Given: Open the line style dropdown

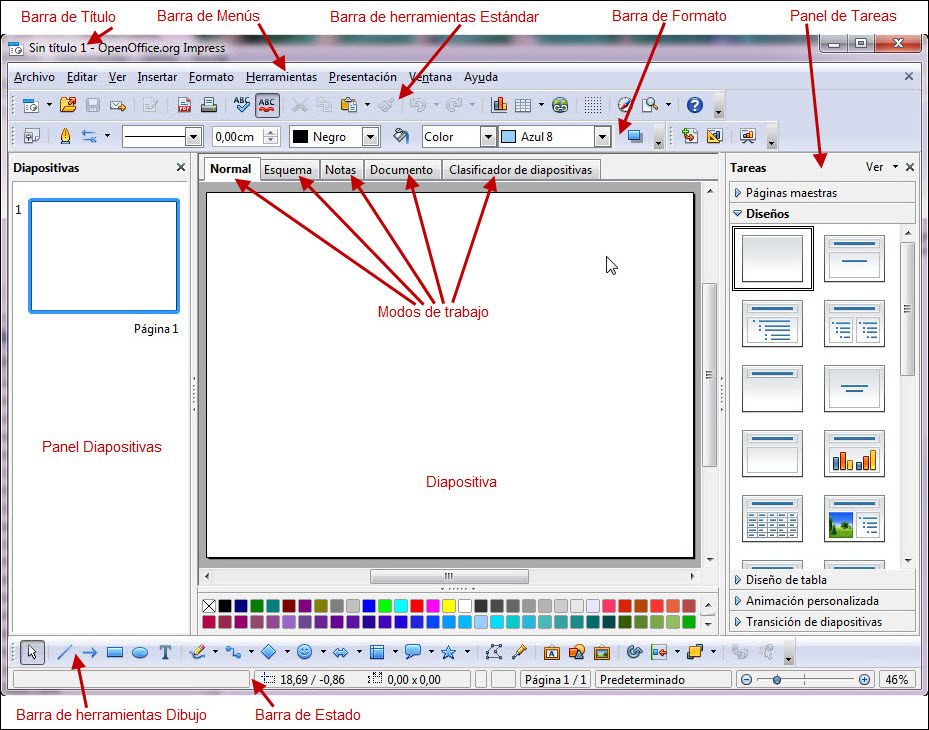Looking at the screenshot, I should (193, 137).
